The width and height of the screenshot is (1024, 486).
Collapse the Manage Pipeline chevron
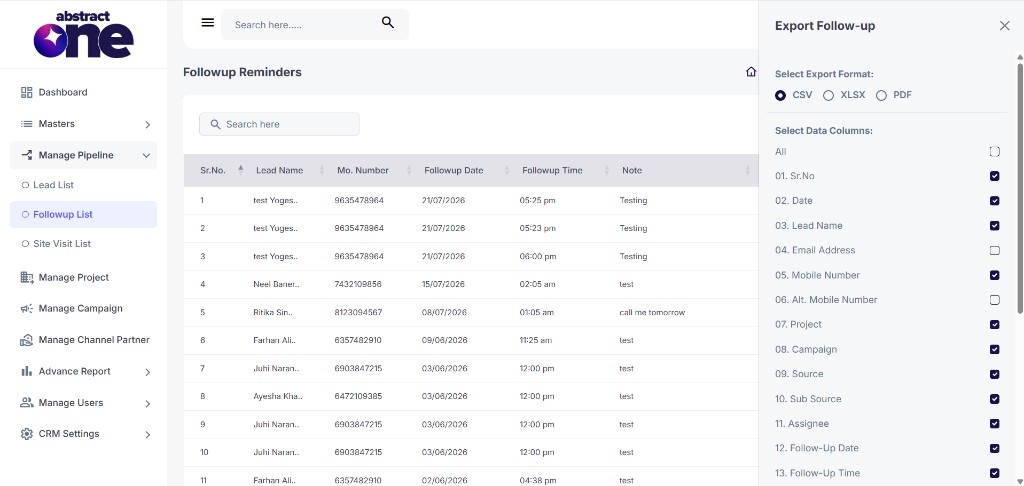(x=146, y=155)
